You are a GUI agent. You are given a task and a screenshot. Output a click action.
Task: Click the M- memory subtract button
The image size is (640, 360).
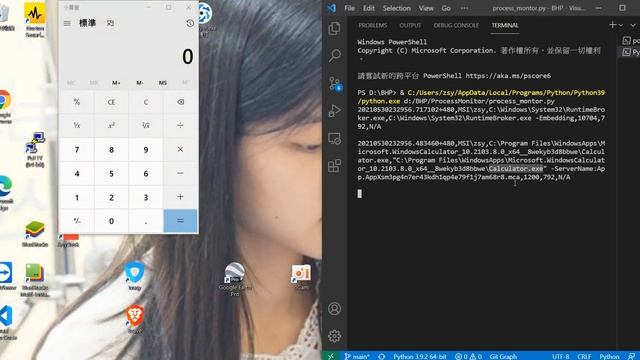[140, 83]
